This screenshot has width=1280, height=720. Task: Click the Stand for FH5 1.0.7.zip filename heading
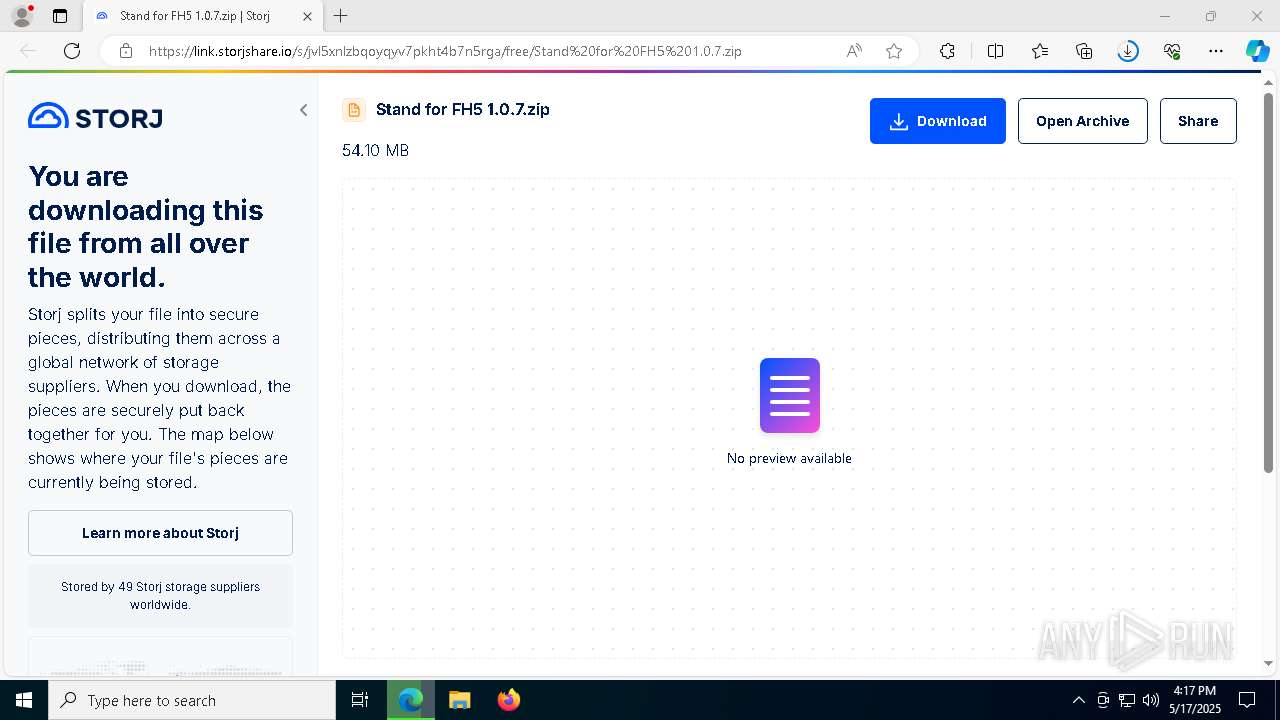coord(463,109)
